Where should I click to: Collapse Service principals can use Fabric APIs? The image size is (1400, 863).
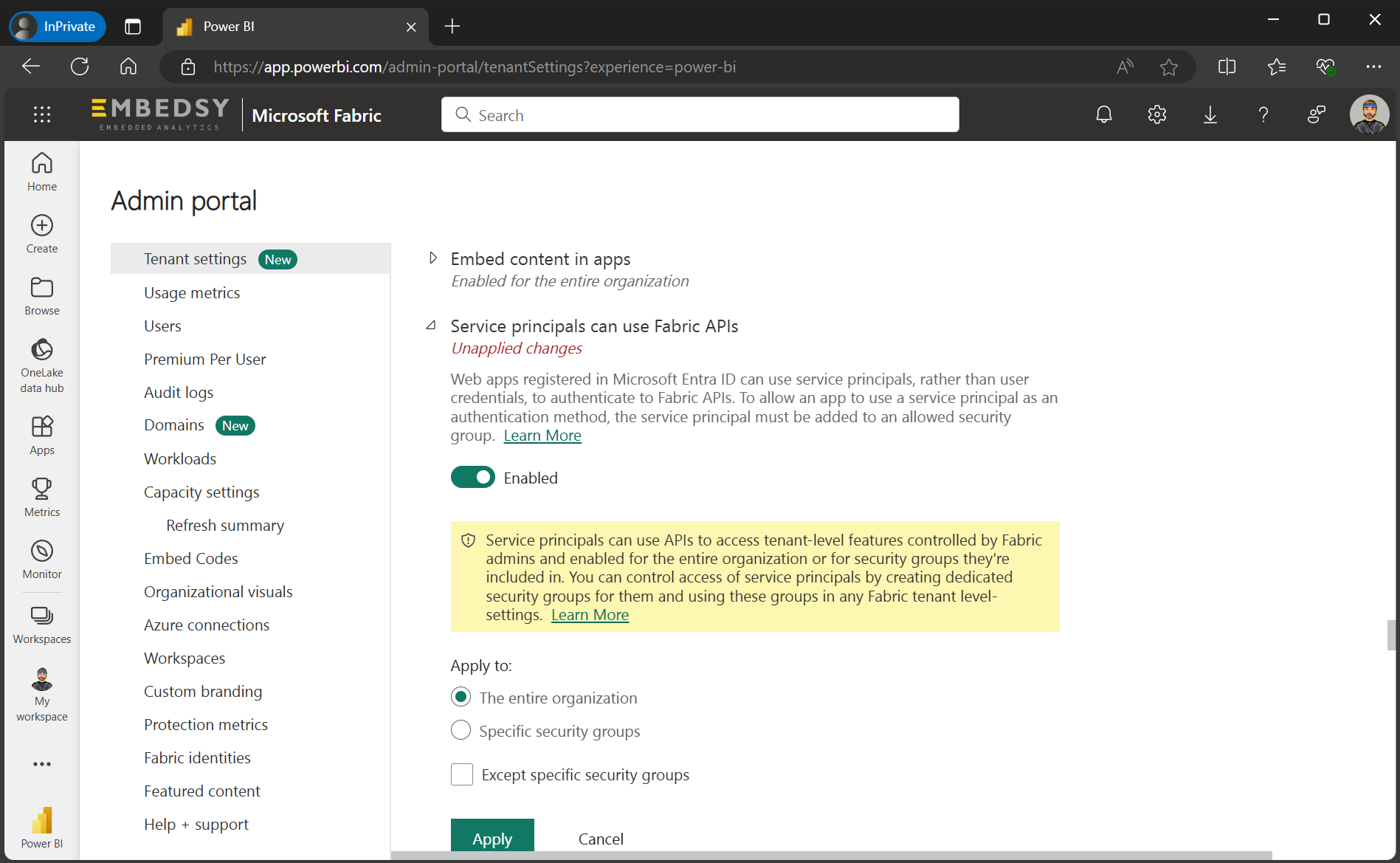[431, 325]
